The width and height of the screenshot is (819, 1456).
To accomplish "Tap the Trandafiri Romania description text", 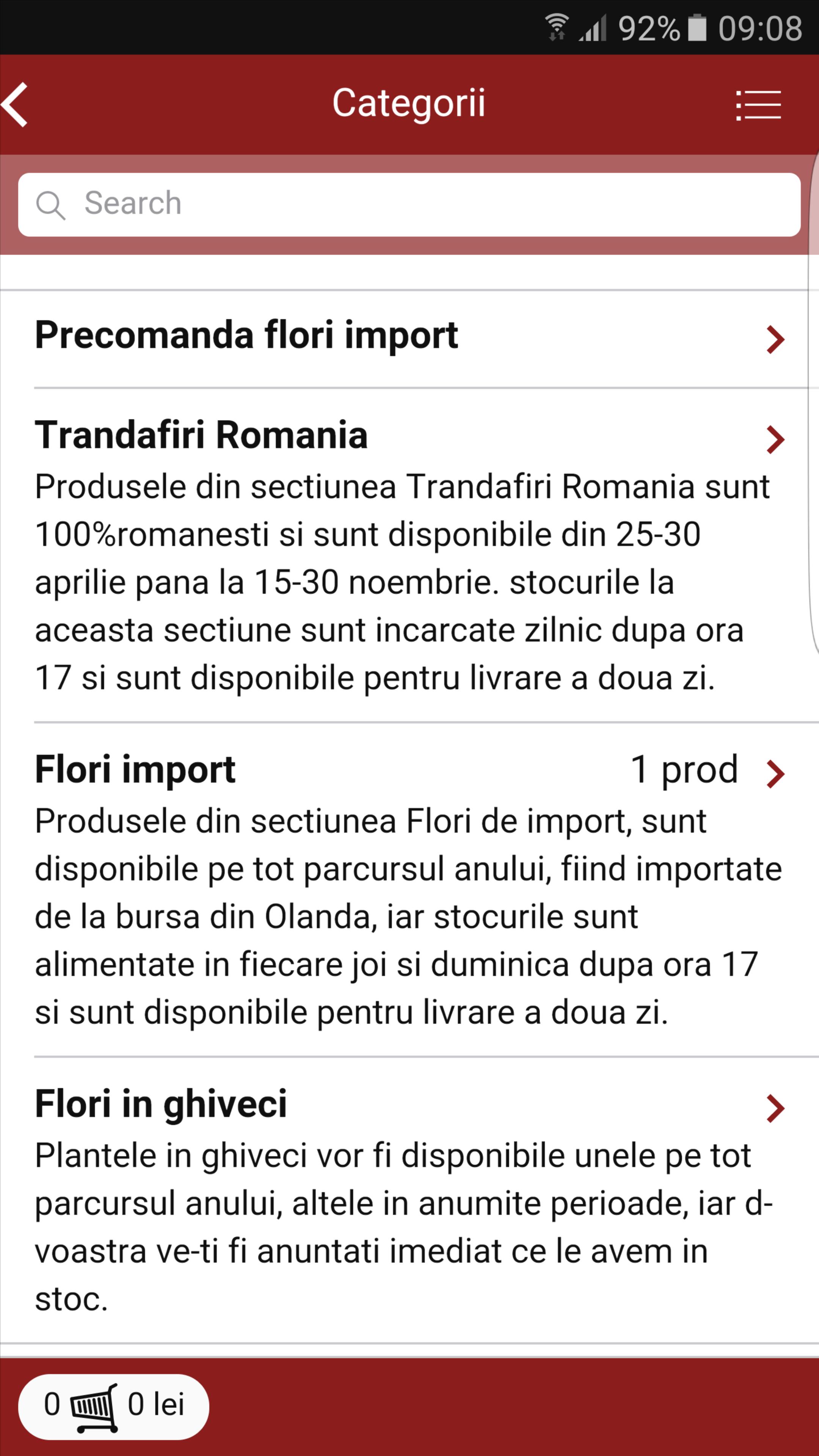I will click(402, 582).
